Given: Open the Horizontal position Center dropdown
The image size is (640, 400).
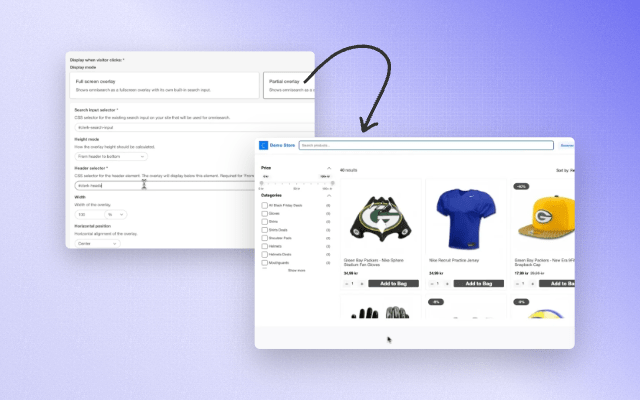Looking at the screenshot, I should (97, 243).
